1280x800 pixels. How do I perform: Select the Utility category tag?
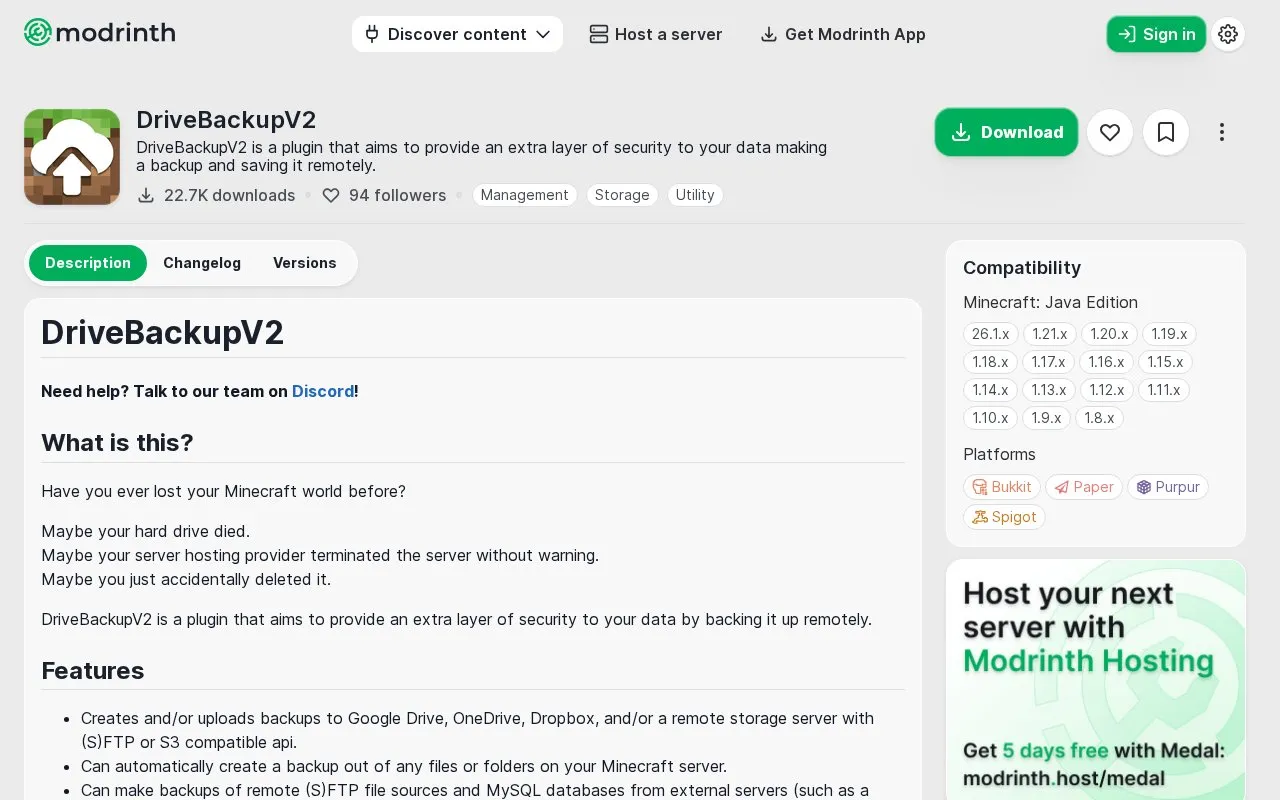(695, 195)
